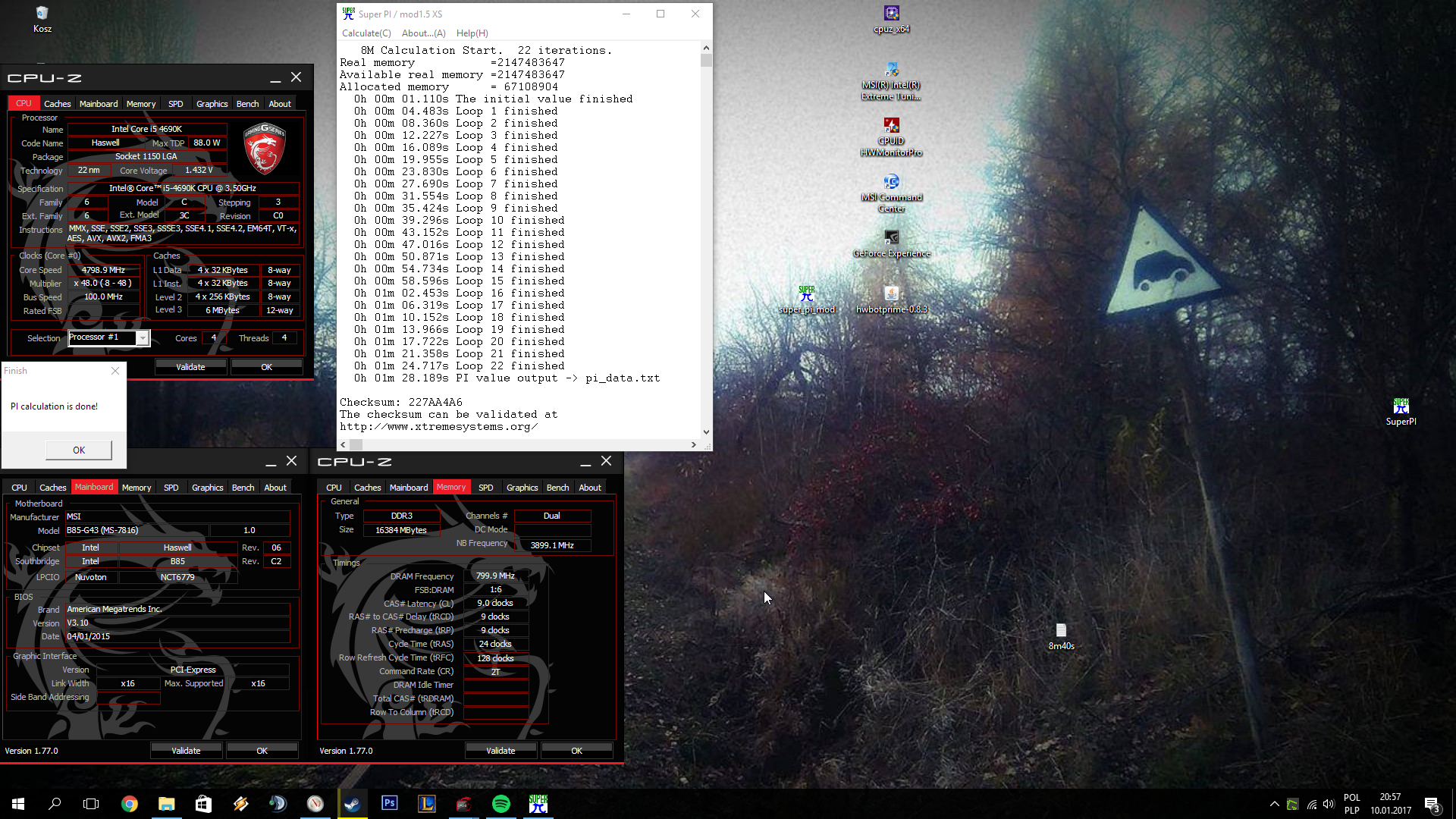
Task: Click Validate in the Mainboard CPU-Z window
Action: pos(186,751)
